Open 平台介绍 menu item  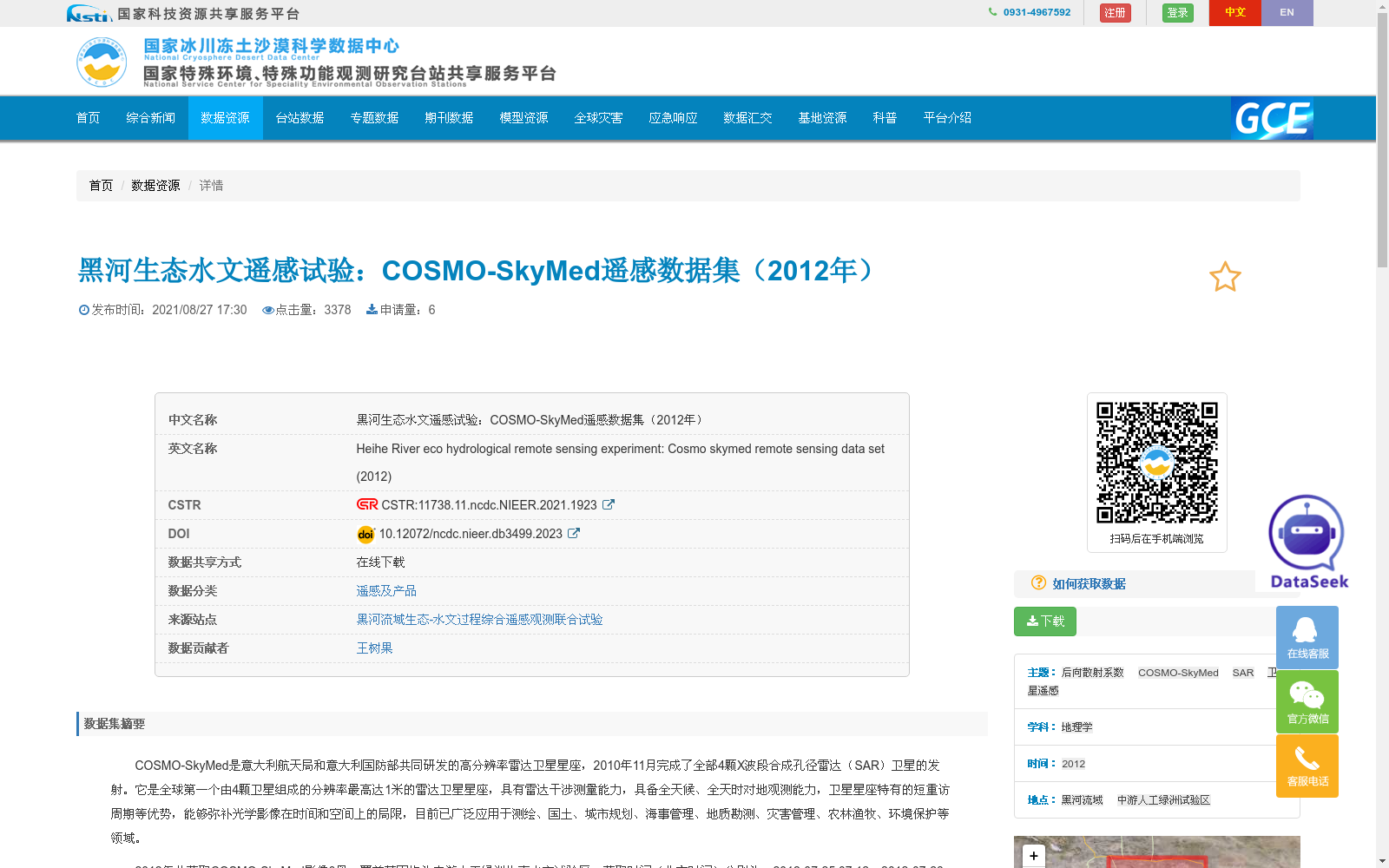[947, 118]
